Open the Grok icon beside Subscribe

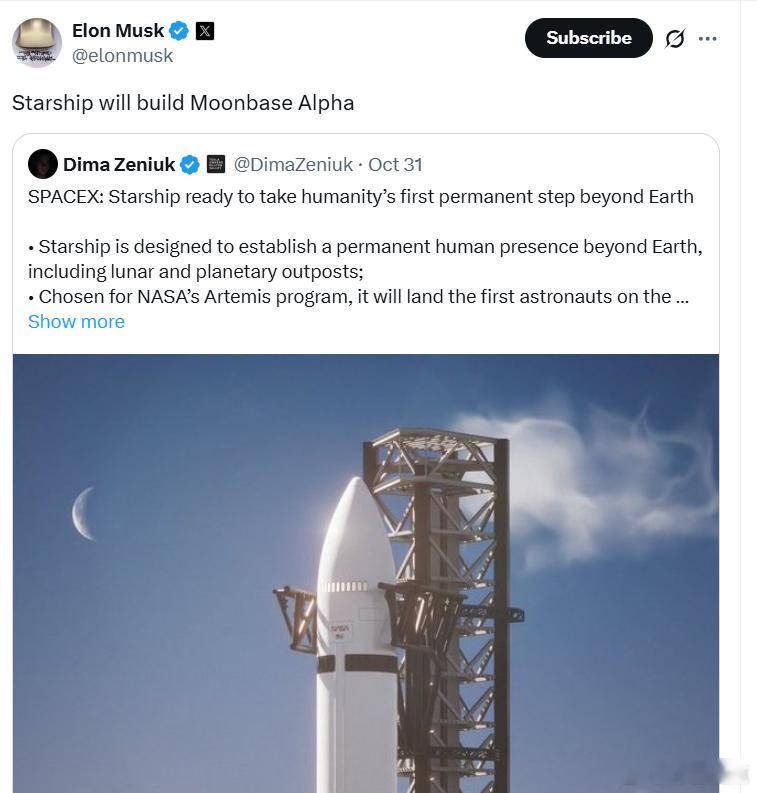675,38
